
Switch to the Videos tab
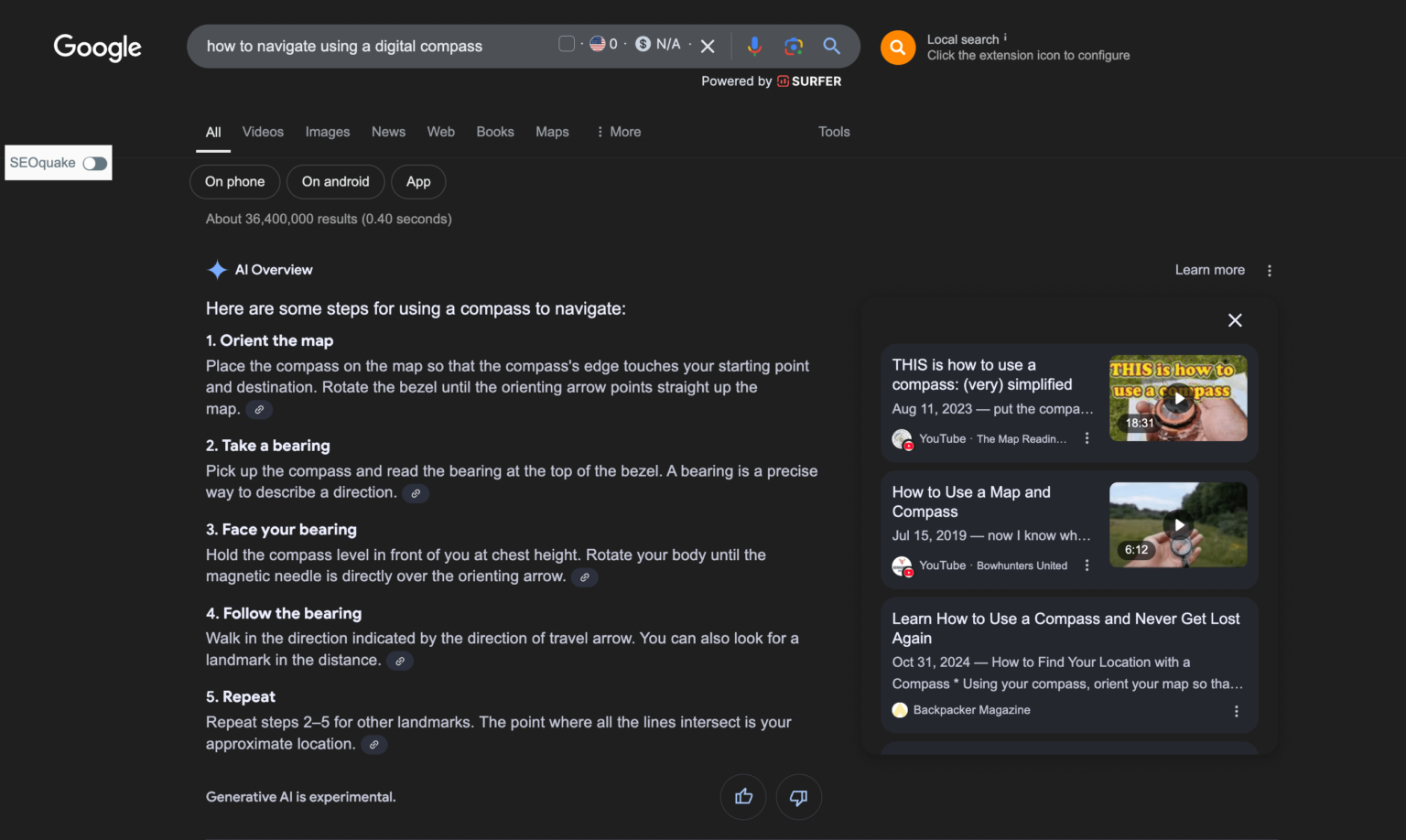(x=263, y=132)
